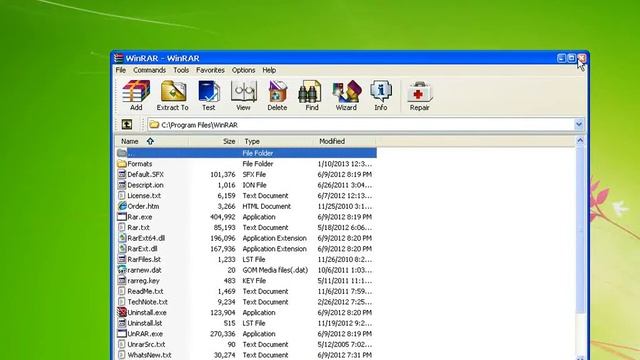640x360 pixels.
Task: Select the WhatsNew.txt file
Action: coord(149,355)
